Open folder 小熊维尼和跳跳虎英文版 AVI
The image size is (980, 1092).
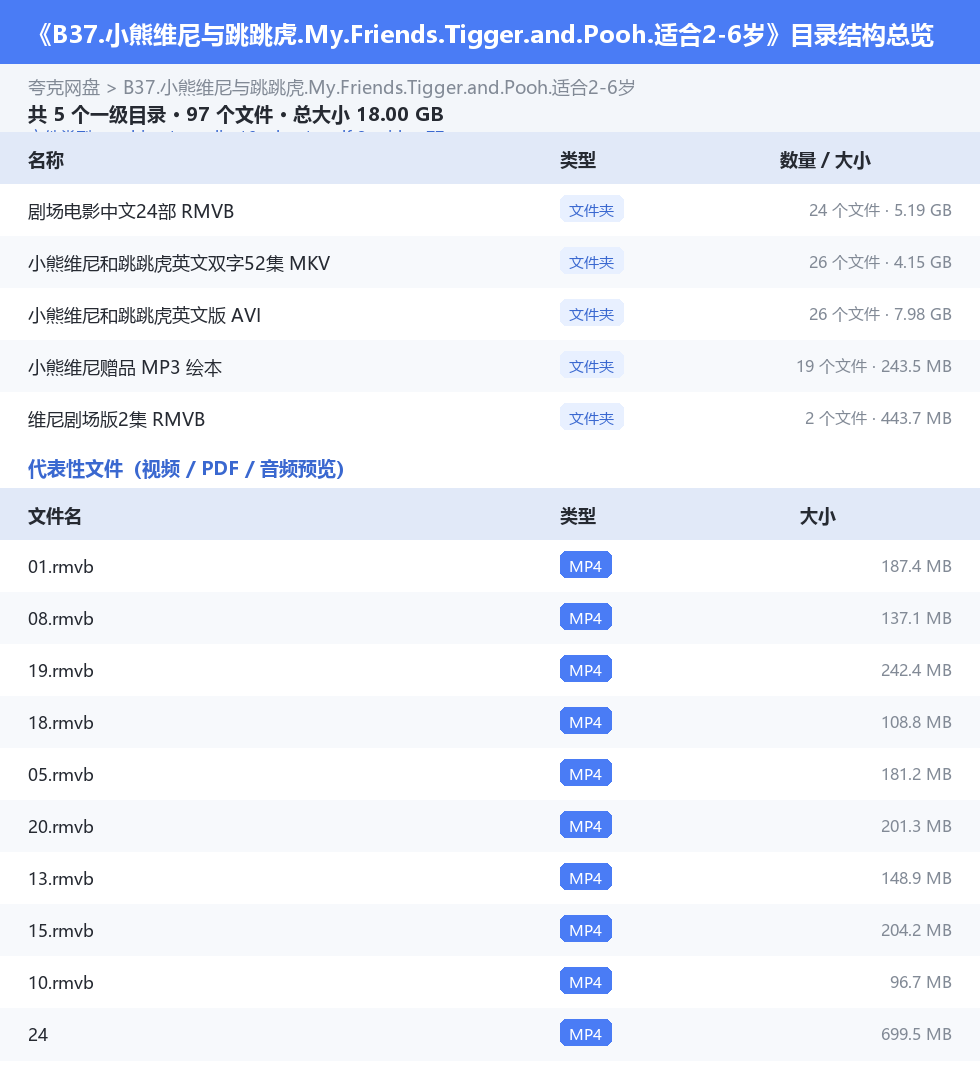click(x=144, y=315)
